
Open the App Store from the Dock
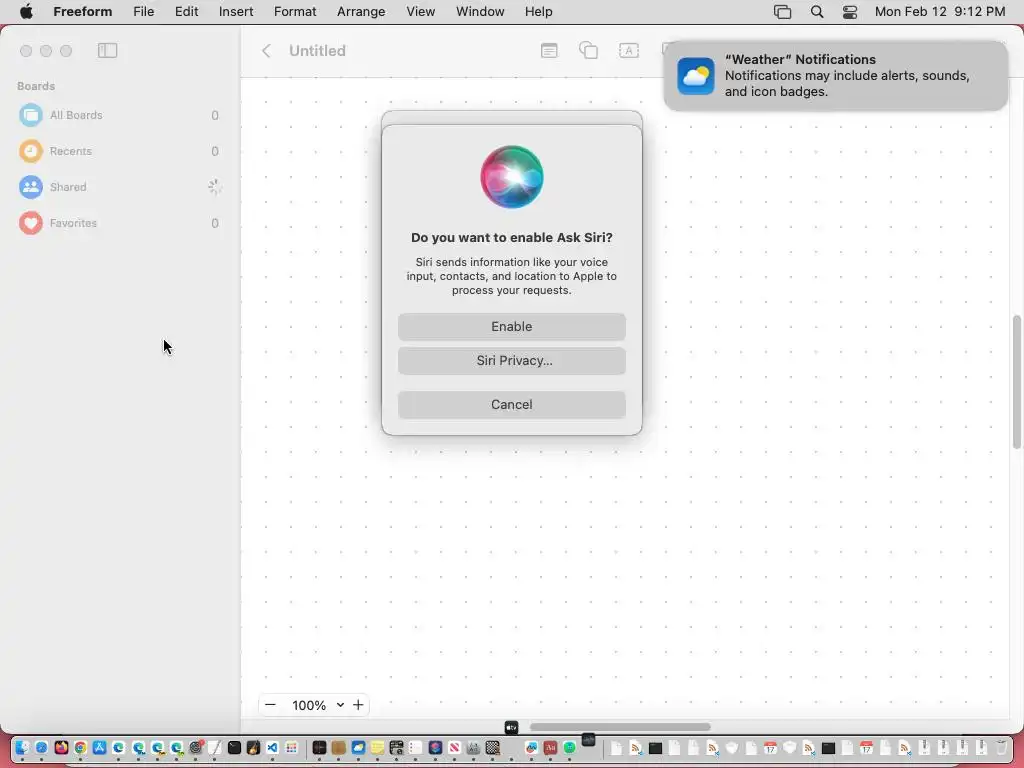[99, 747]
